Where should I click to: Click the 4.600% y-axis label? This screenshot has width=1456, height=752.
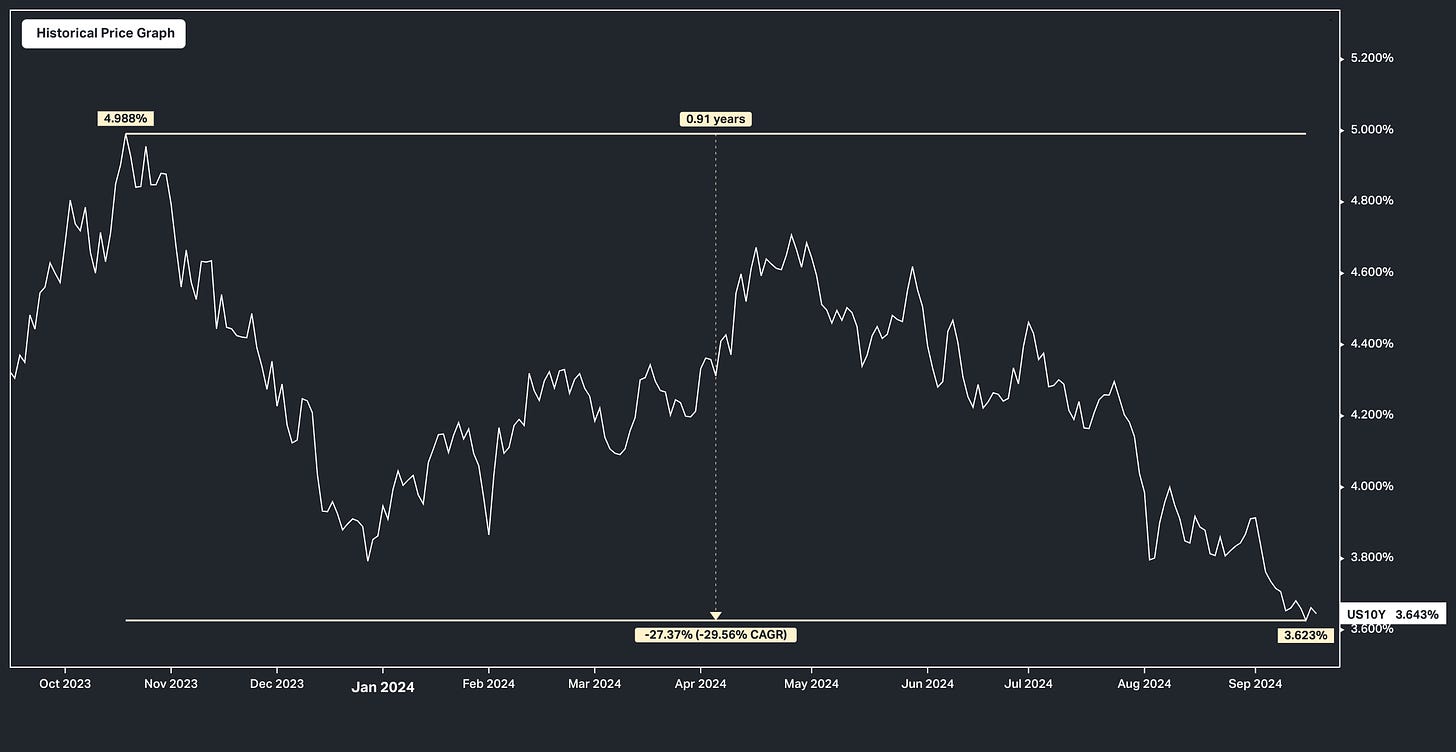point(1371,272)
